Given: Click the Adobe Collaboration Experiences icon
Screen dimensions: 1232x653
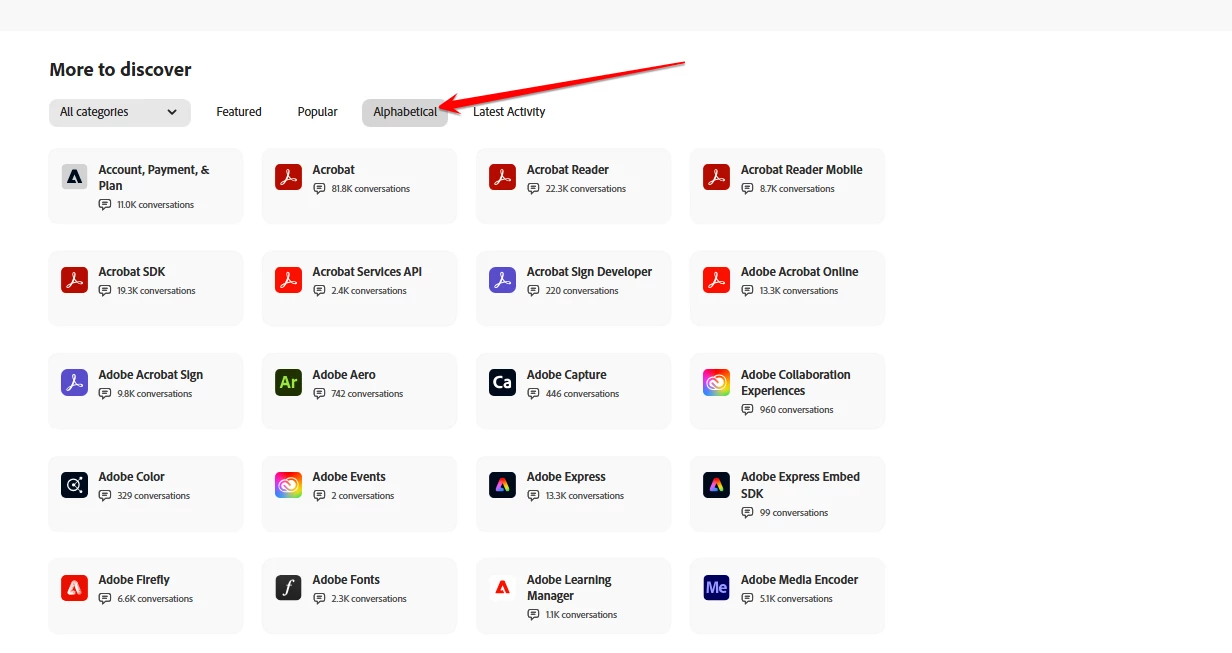Looking at the screenshot, I should 716,382.
